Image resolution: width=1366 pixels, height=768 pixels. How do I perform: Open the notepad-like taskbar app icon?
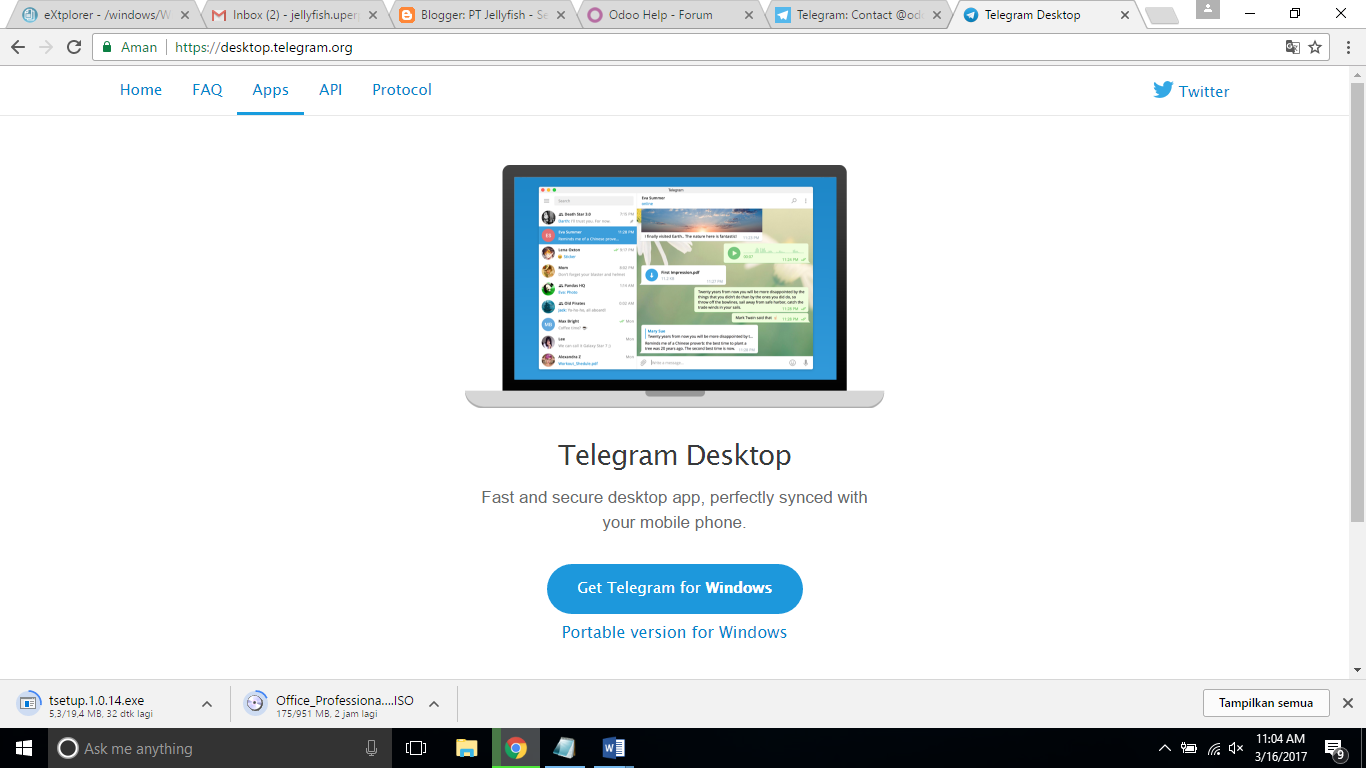(565, 748)
